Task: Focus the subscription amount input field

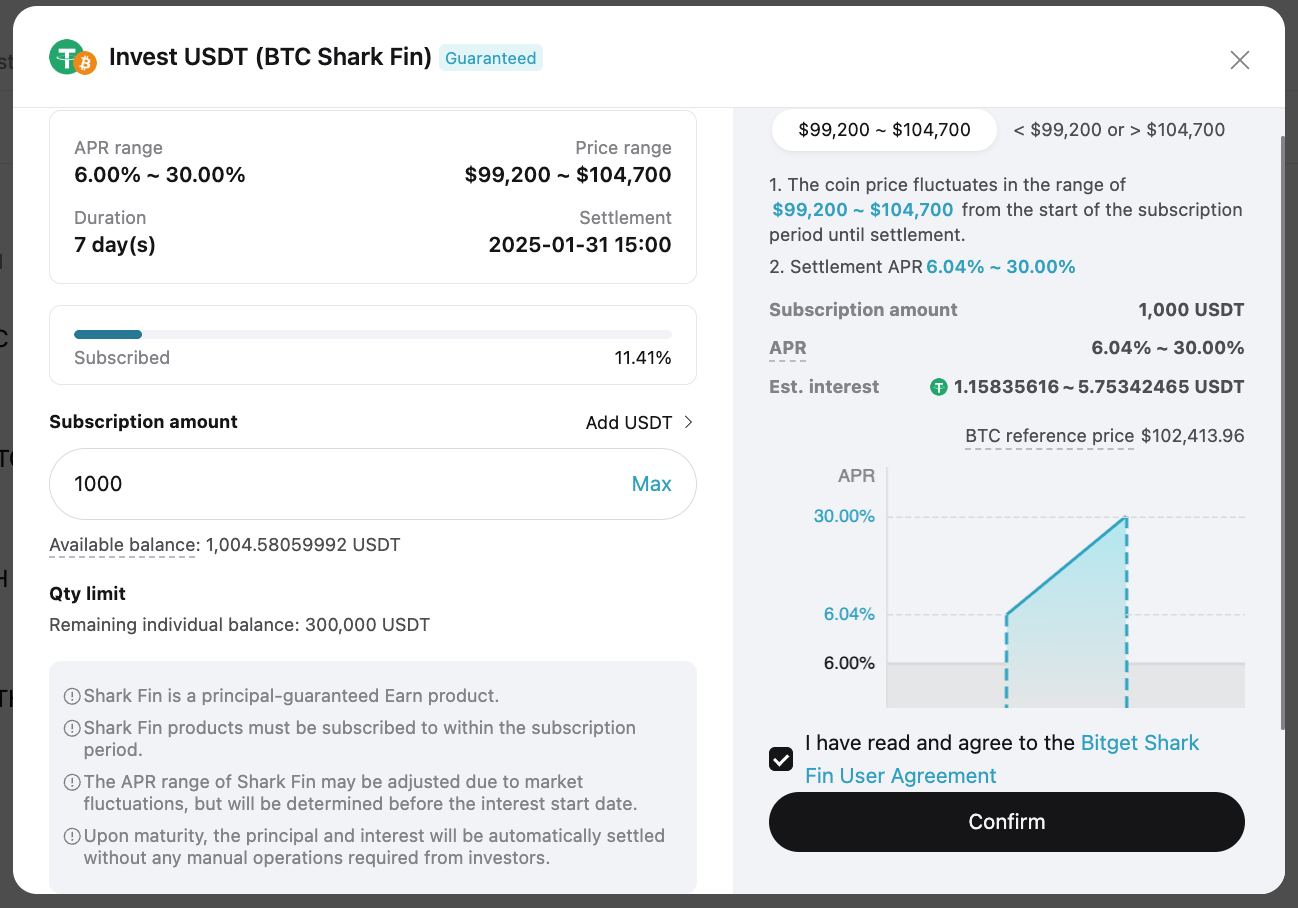Action: pyautogui.click(x=373, y=484)
